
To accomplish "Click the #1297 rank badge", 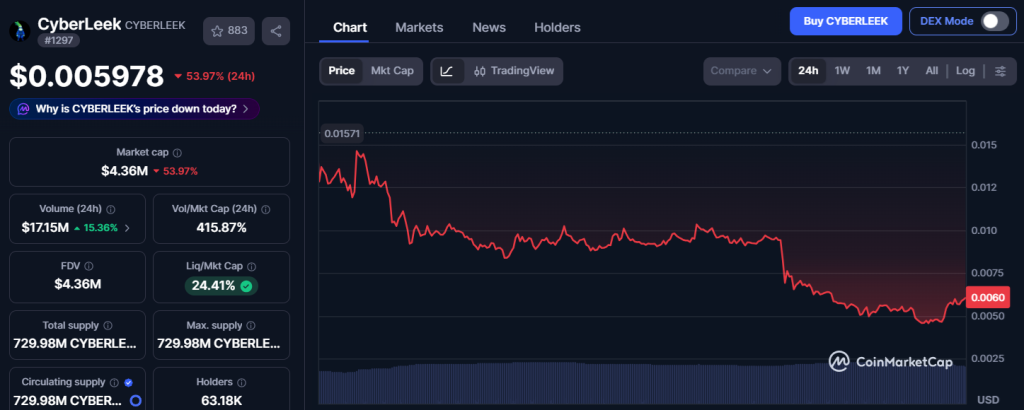I will click(59, 40).
